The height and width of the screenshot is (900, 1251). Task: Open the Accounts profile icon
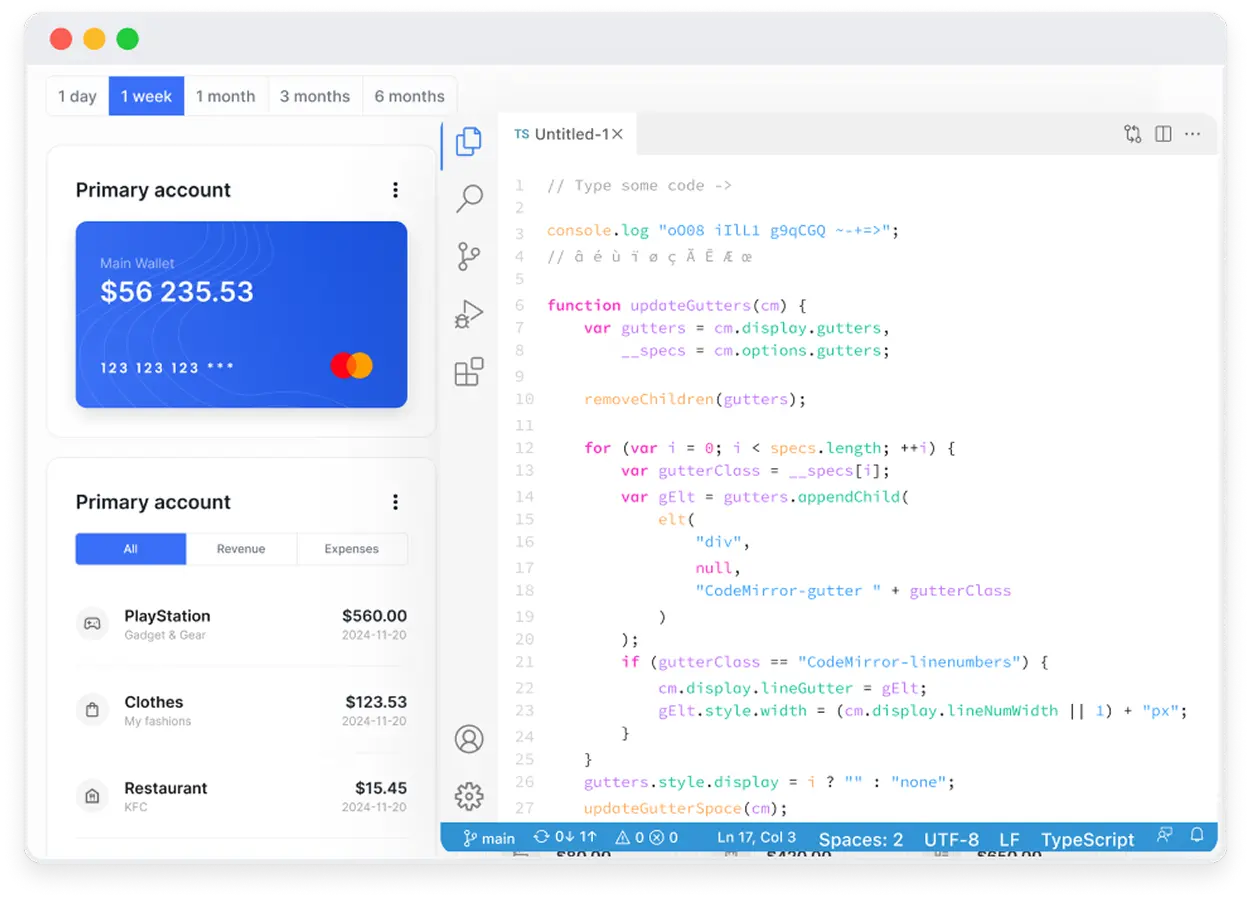[469, 739]
